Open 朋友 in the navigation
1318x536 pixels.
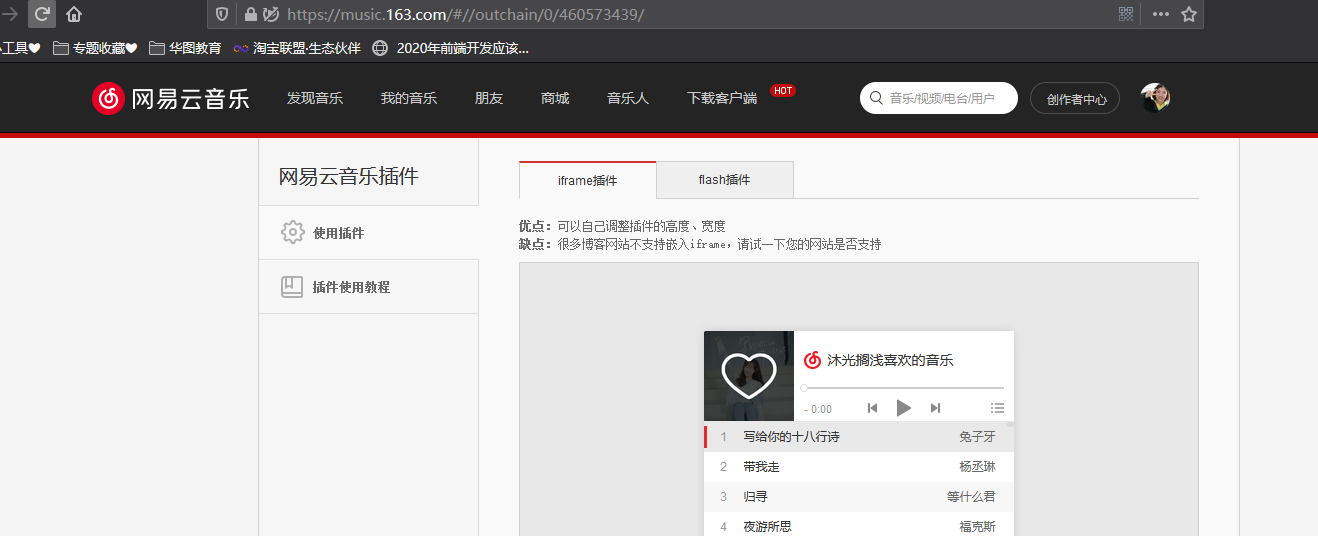[489, 98]
